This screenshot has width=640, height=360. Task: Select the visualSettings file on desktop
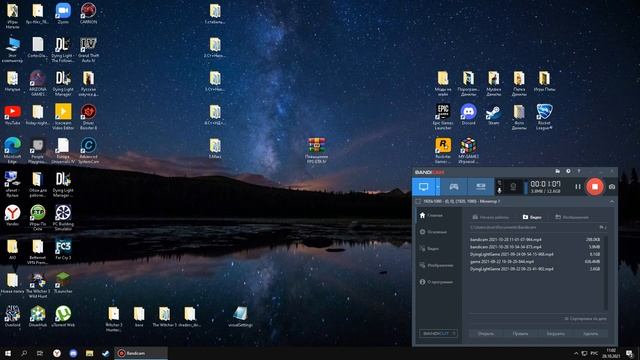pos(240,317)
